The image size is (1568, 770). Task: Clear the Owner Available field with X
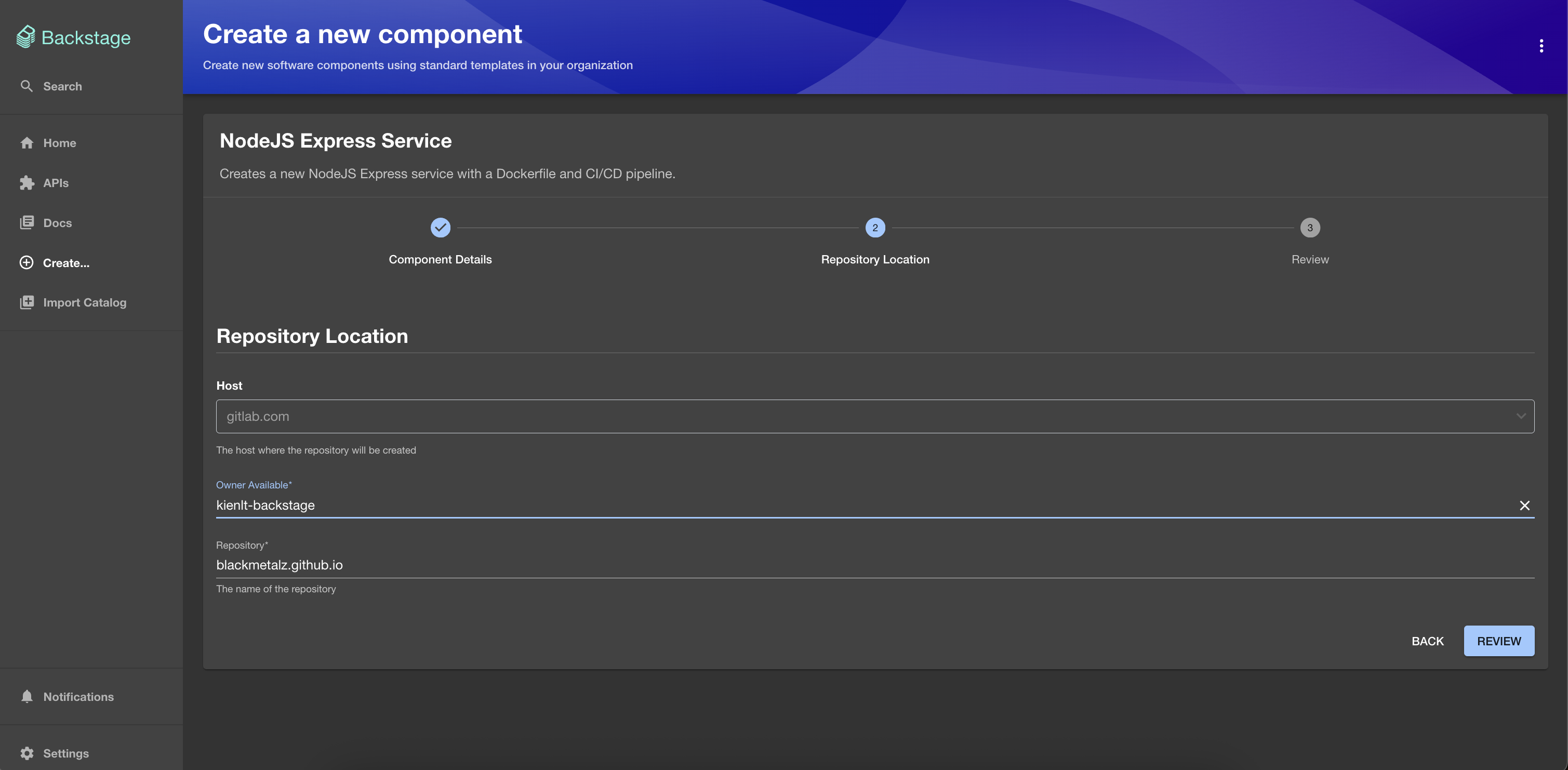click(x=1524, y=505)
